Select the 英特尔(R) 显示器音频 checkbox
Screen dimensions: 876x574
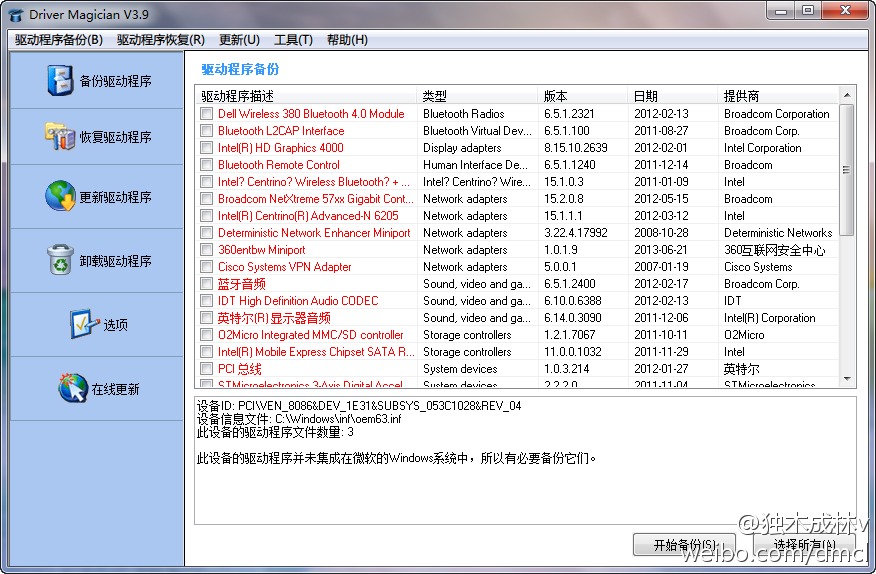tap(207, 318)
